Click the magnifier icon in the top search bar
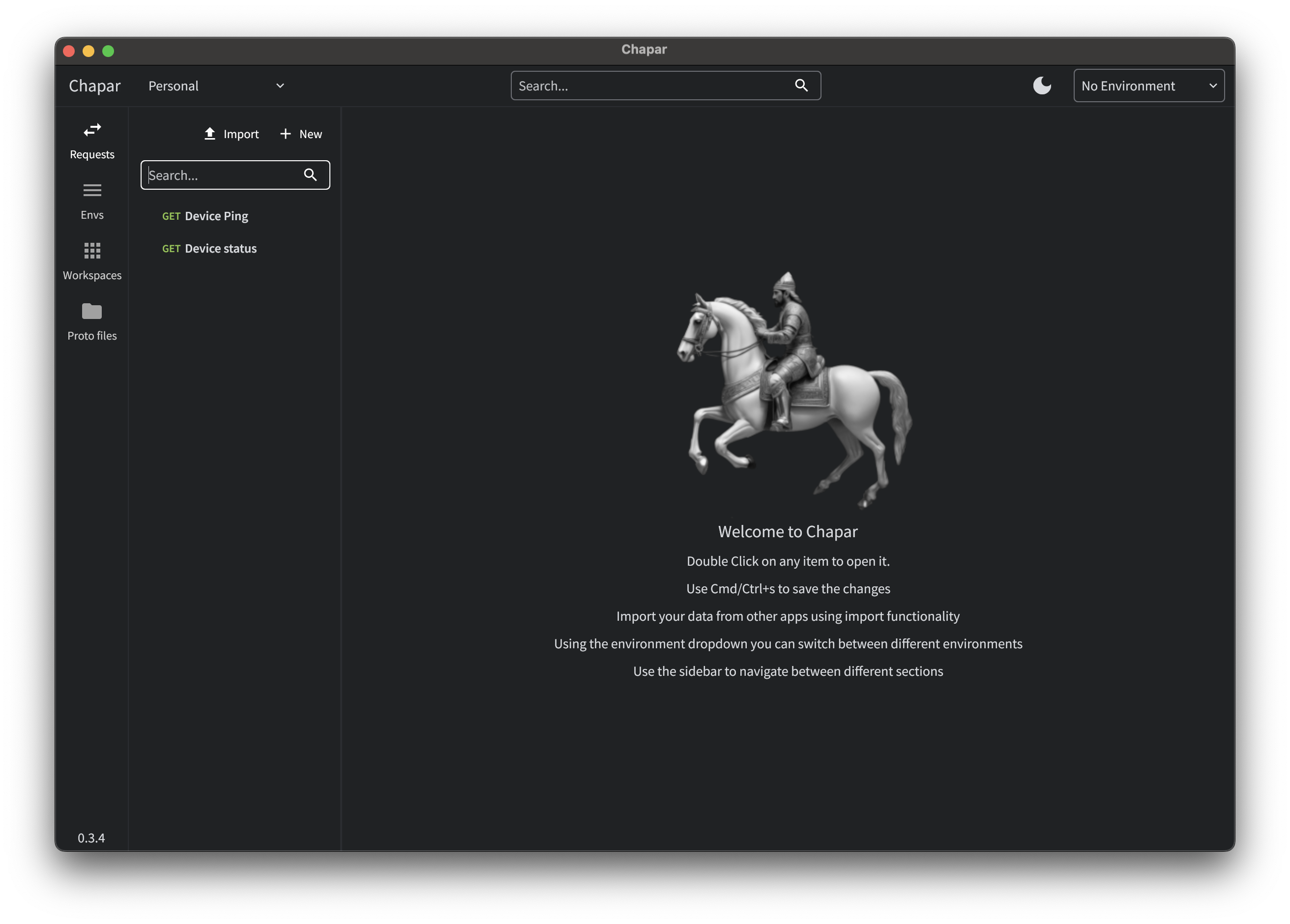The height and width of the screenshot is (924, 1290). (x=801, y=86)
